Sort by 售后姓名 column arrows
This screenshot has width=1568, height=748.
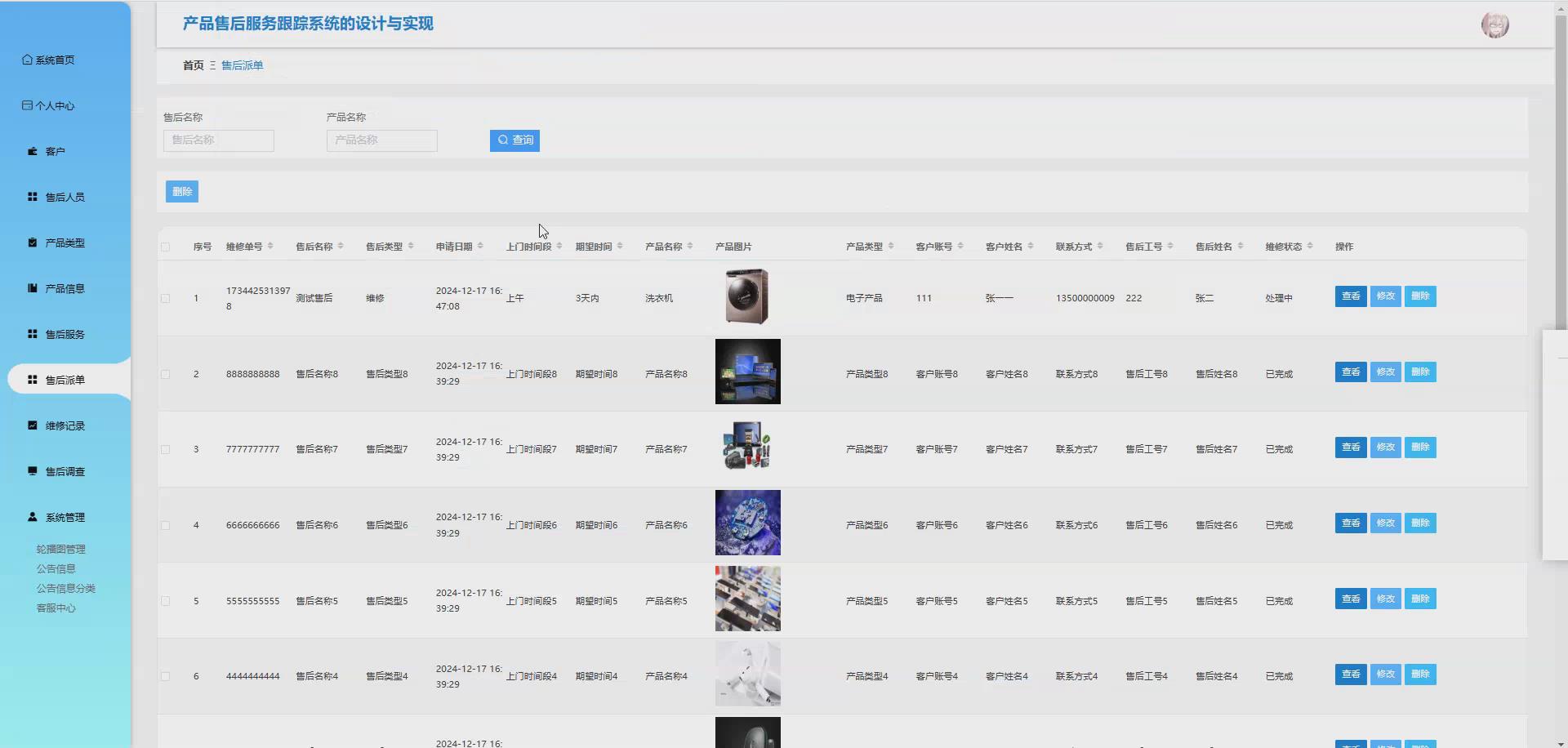[1241, 246]
